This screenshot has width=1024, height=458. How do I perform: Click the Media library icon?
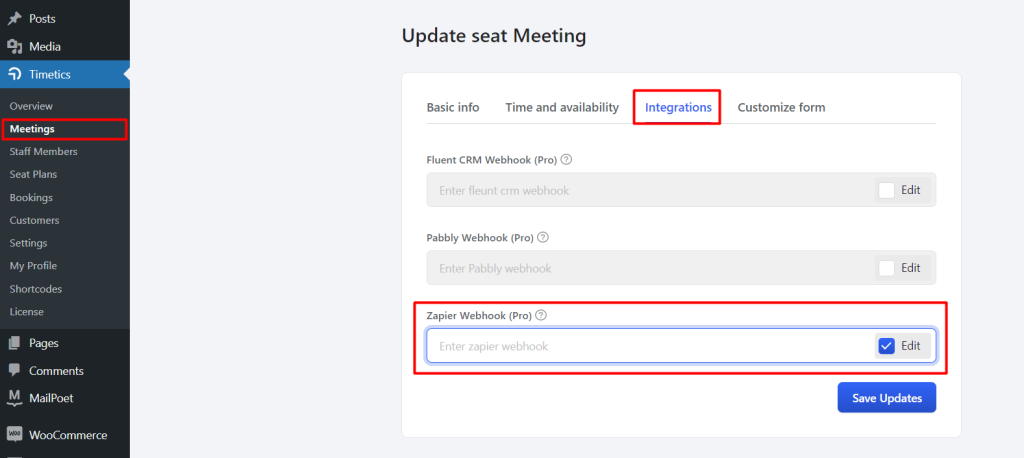point(14,47)
